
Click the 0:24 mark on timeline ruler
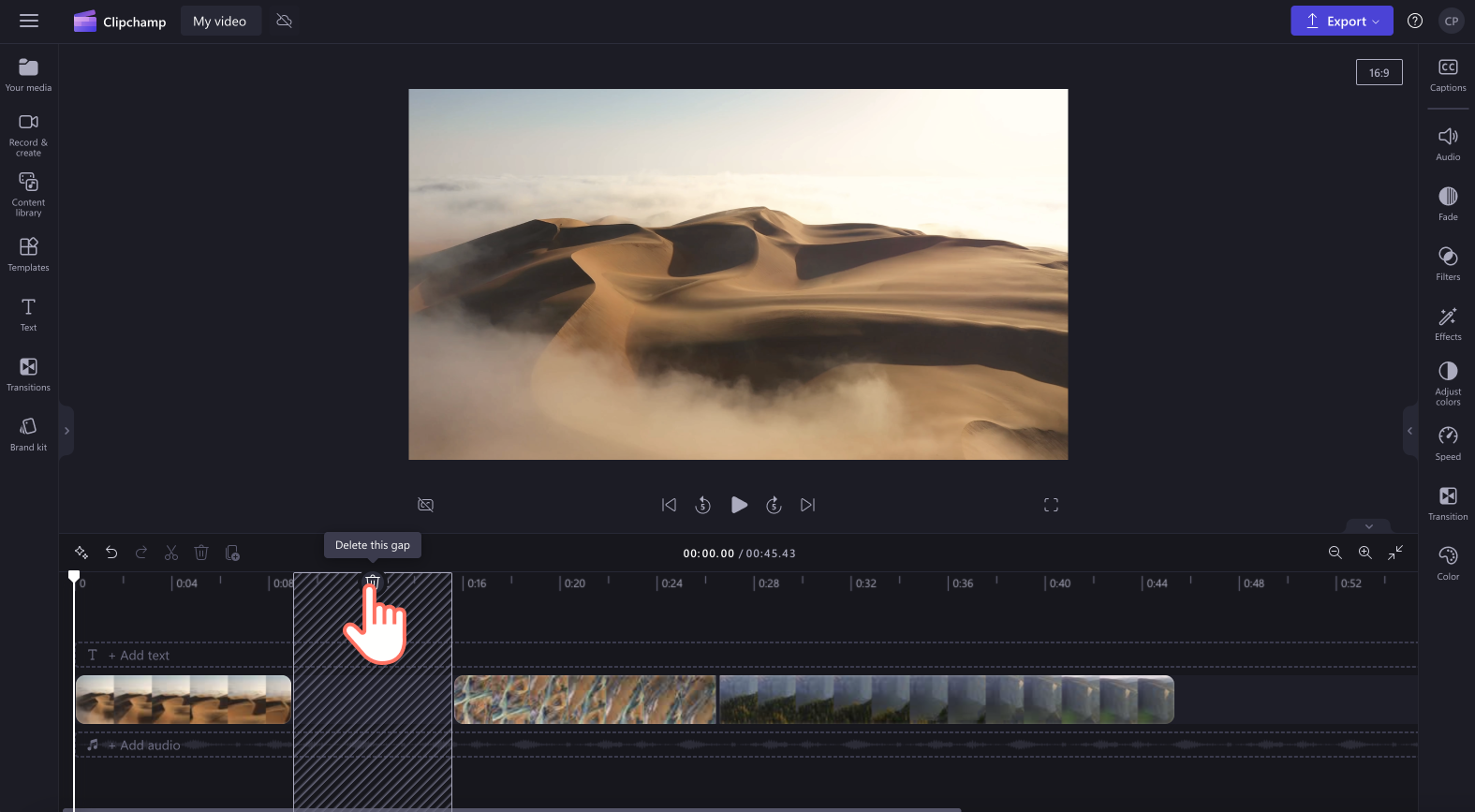(671, 583)
